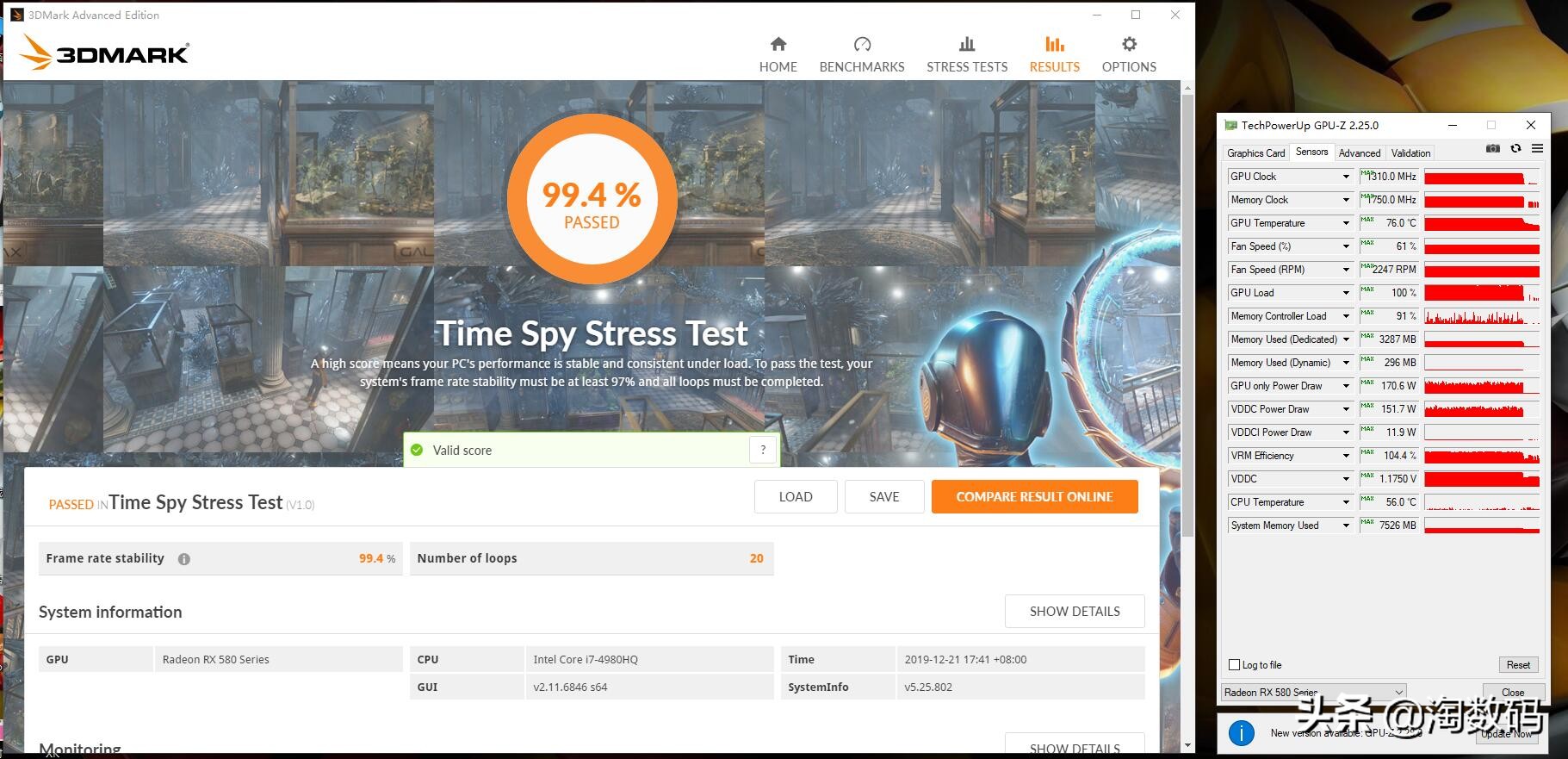1568x759 pixels.
Task: Click the 2019-12-21 17:41 +08:00 time cell
Action: click(x=1020, y=660)
